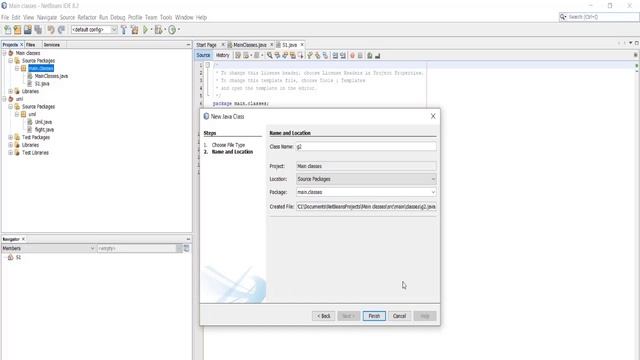This screenshot has width=640, height=360.
Task: Open the Package combo box dropdown arrow
Action: pyautogui.click(x=433, y=192)
